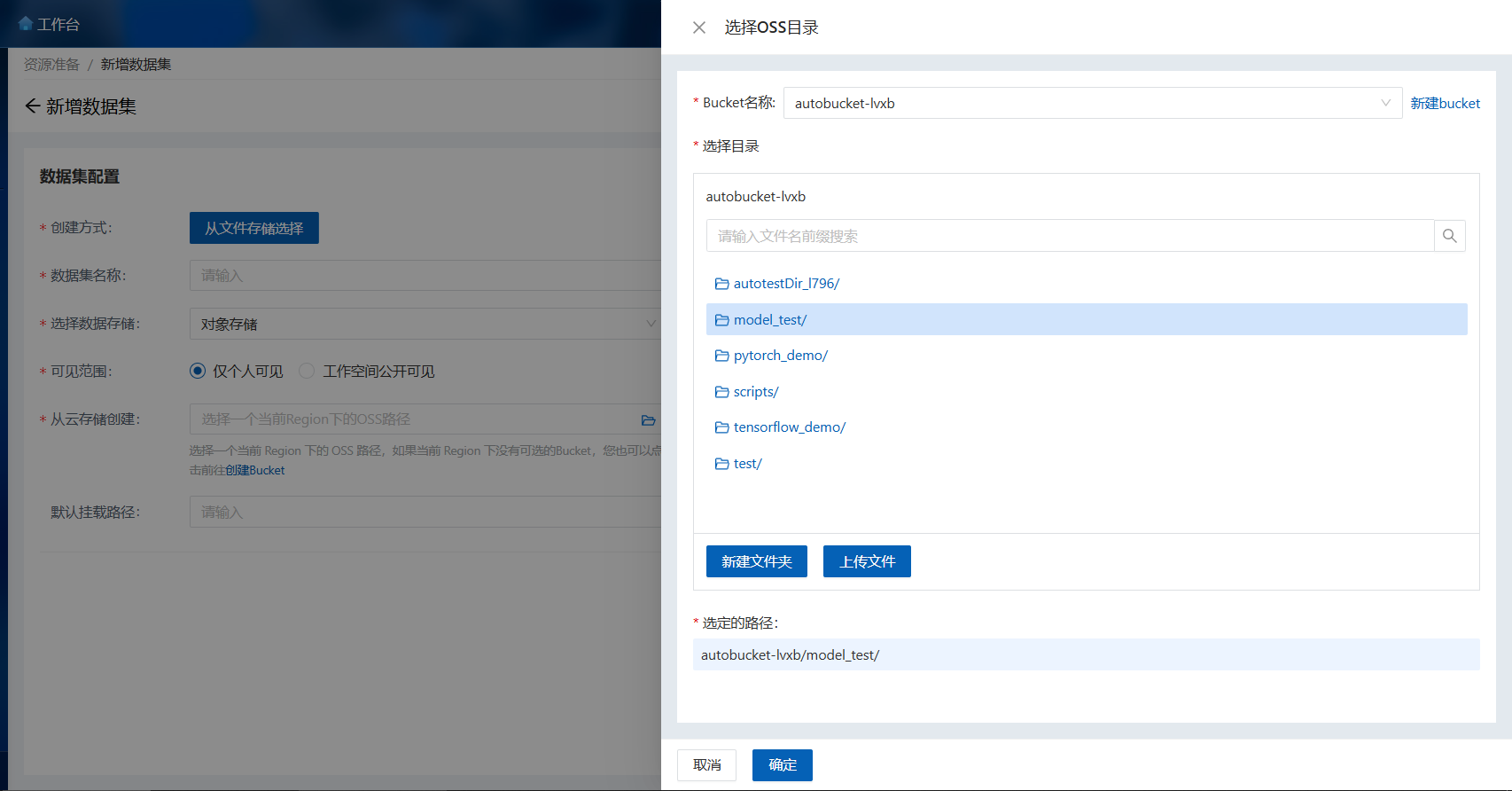Click the back arrow beside 新增数据集
Viewport: 1512px width, 791px height.
pos(32,106)
